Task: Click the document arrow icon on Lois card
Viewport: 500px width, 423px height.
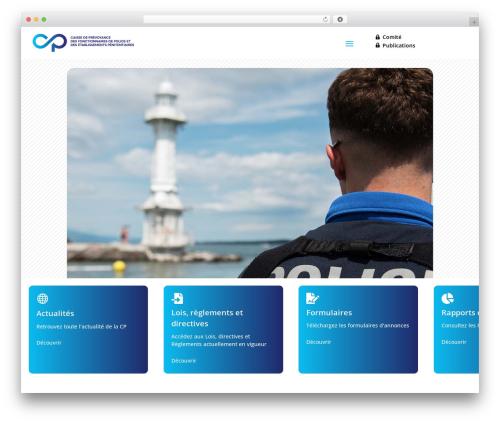Action: (x=177, y=298)
